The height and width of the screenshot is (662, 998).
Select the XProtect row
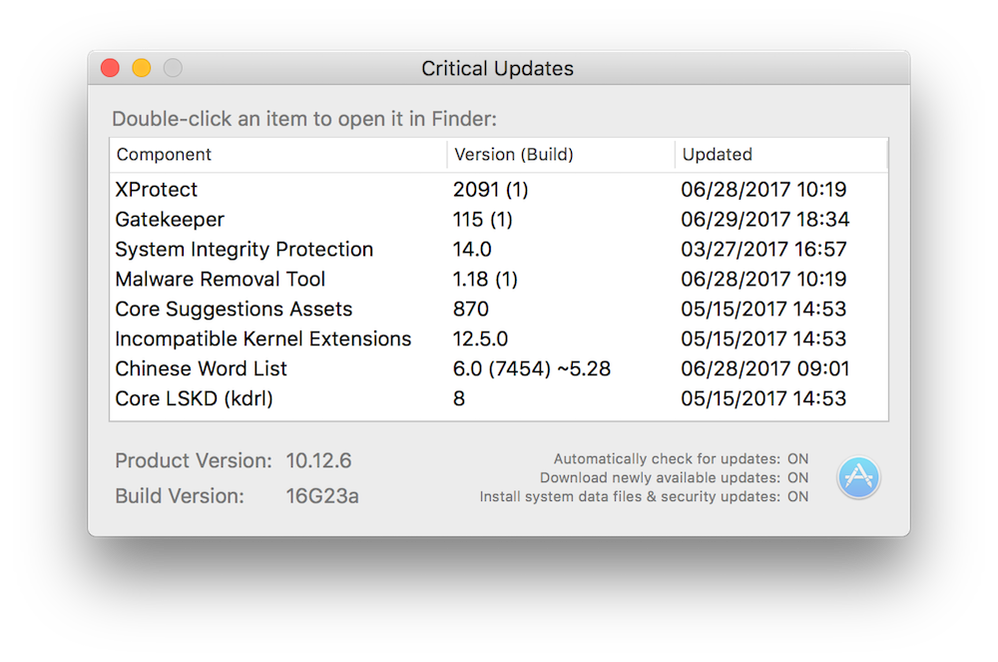pyautogui.click(x=499, y=189)
